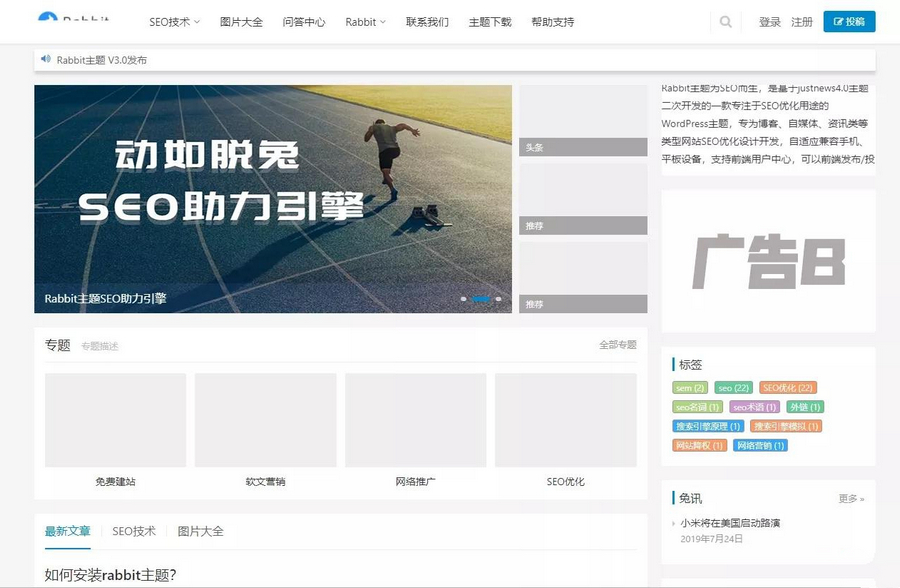The width and height of the screenshot is (900, 588).
Task: Select the first carousel dot indicator
Action: (x=463, y=299)
